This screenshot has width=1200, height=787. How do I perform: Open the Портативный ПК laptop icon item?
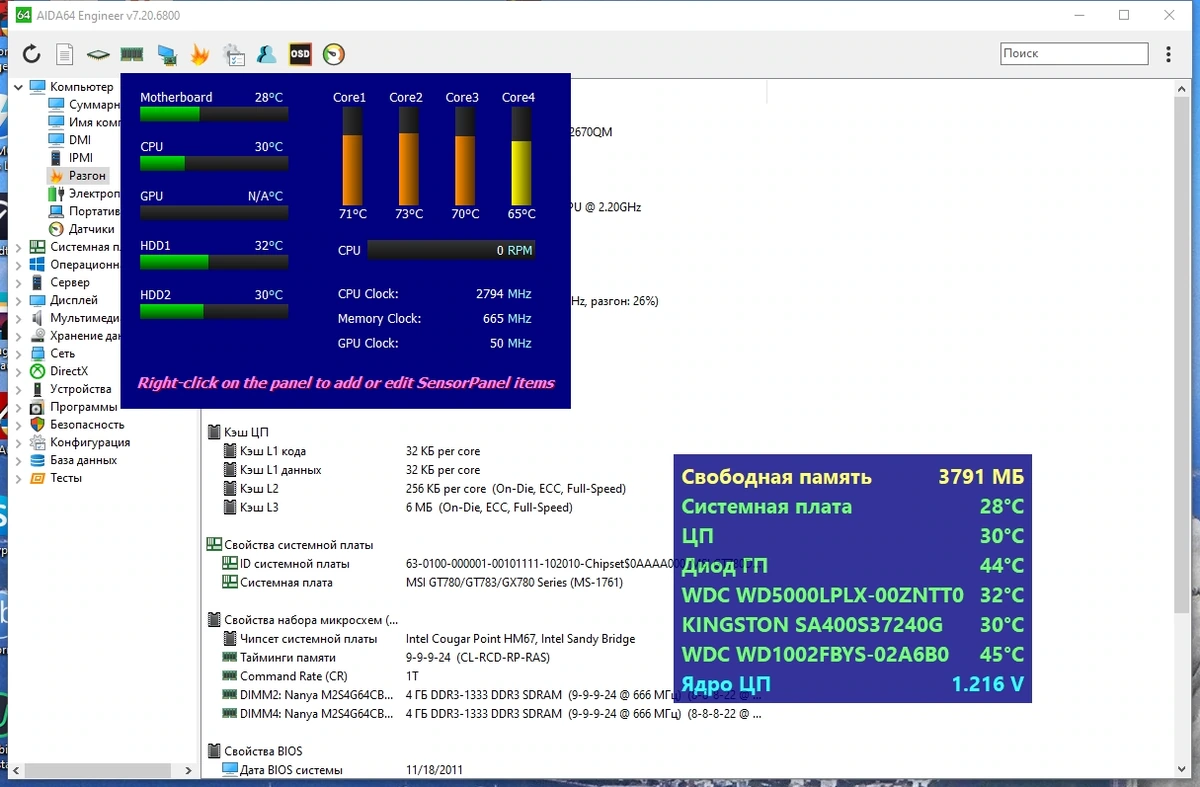(x=56, y=211)
